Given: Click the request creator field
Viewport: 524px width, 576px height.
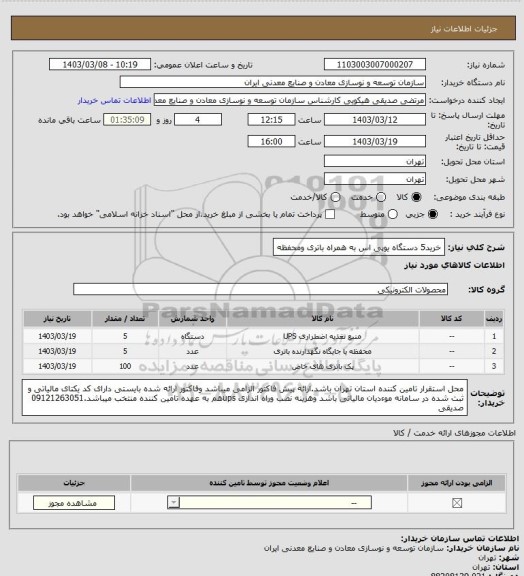Looking at the screenshot, I should pyautogui.click(x=290, y=100).
